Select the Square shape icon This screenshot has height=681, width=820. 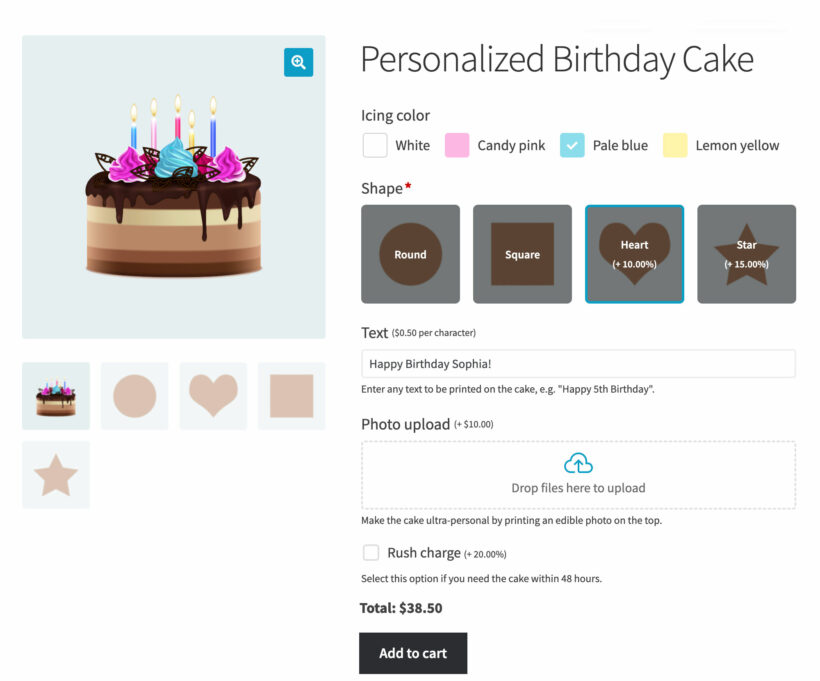point(522,254)
